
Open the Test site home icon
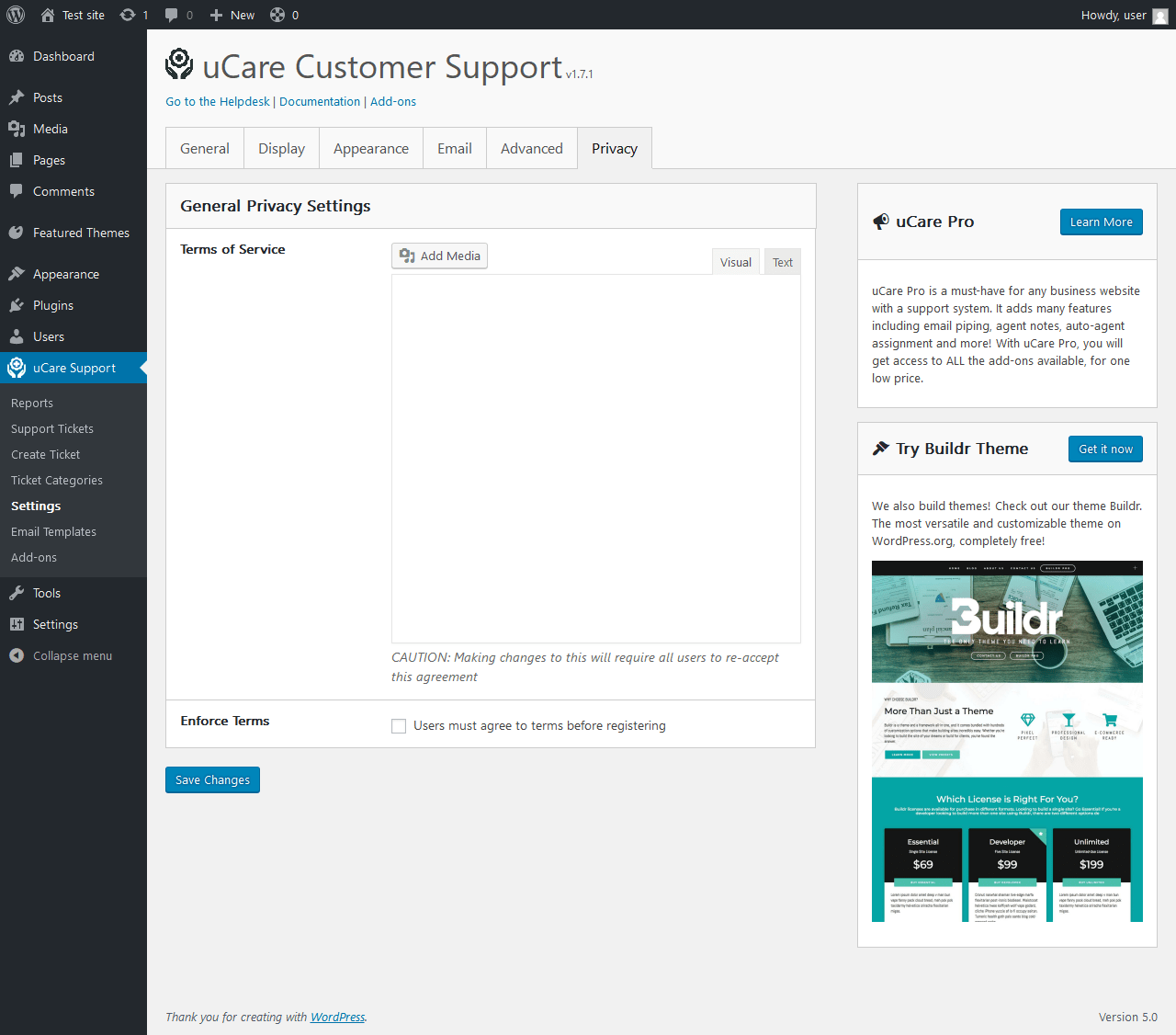tap(48, 15)
